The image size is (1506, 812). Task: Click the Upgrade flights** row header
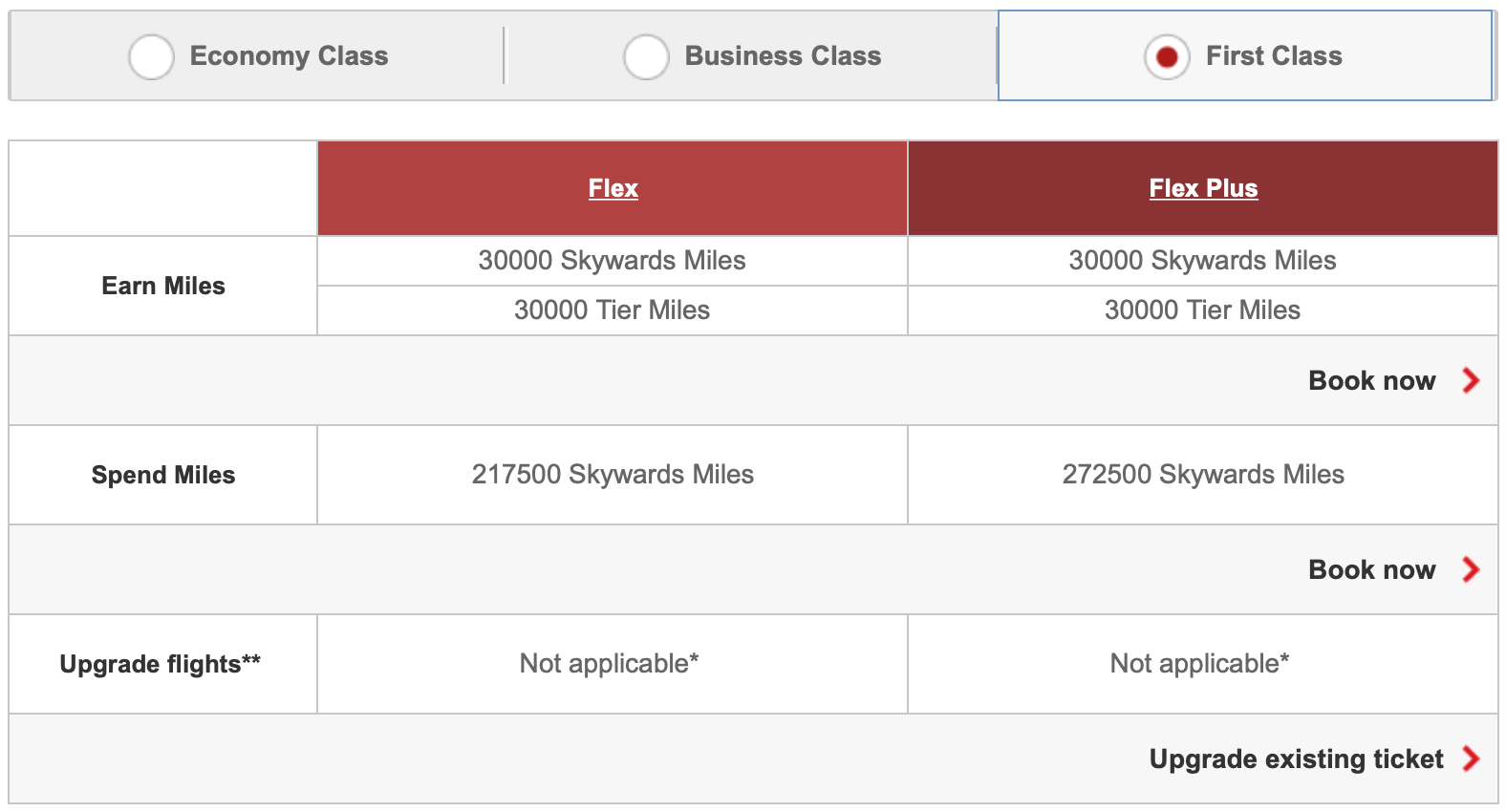coord(163,664)
